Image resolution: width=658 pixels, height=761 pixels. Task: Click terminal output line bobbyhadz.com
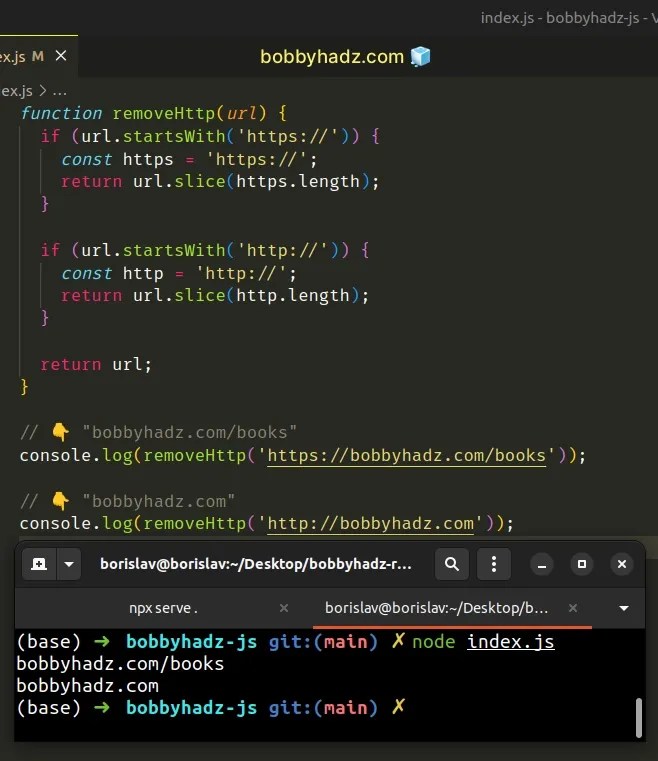pyautogui.click(x=88, y=686)
